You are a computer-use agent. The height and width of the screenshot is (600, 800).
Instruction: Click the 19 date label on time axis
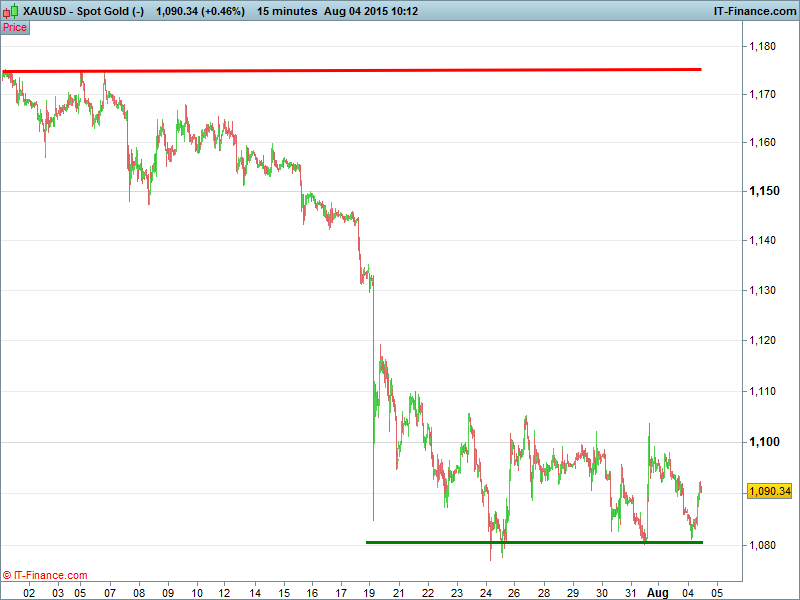click(x=369, y=592)
